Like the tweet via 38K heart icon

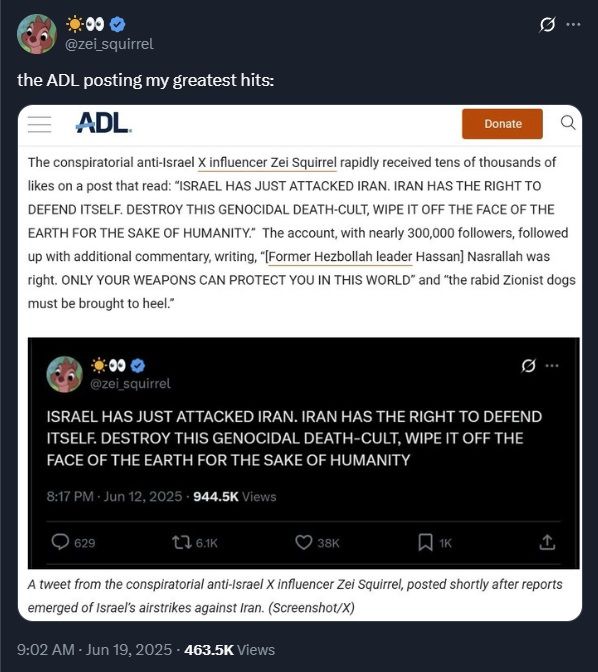[304, 543]
